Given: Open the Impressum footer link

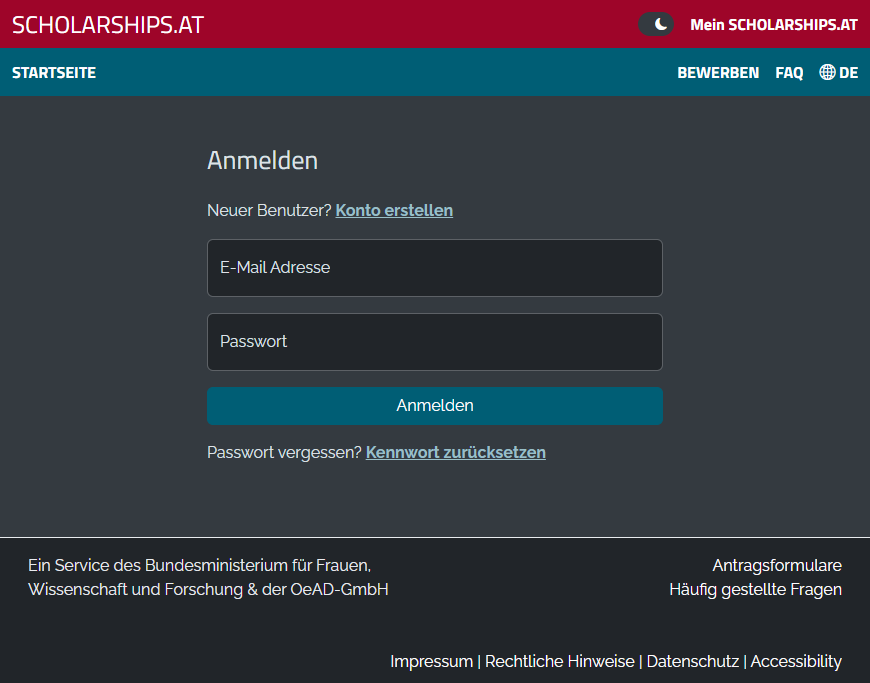Looking at the screenshot, I should [x=431, y=661].
